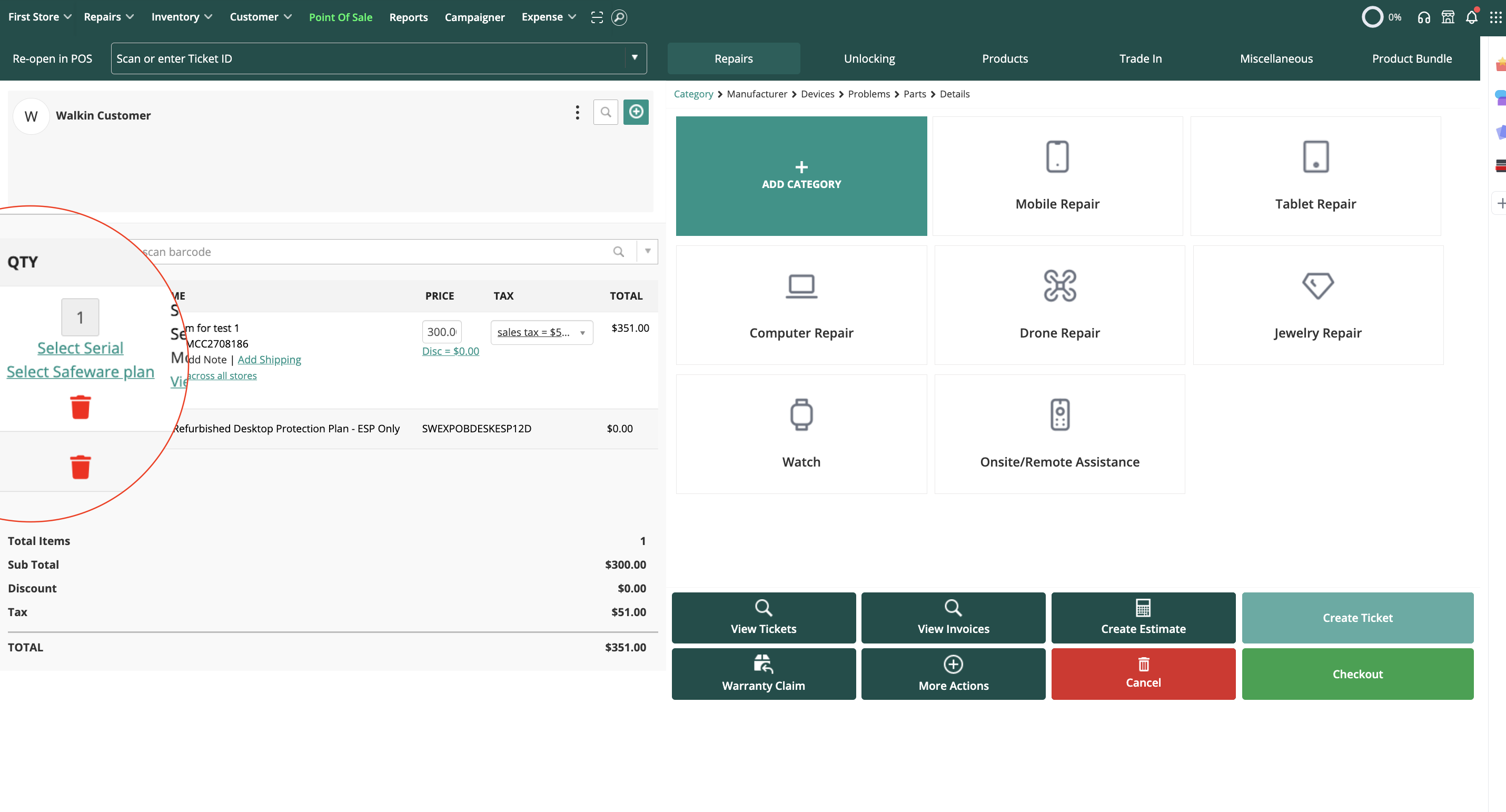Open the Ticket ID dropdown arrow

coord(635,58)
